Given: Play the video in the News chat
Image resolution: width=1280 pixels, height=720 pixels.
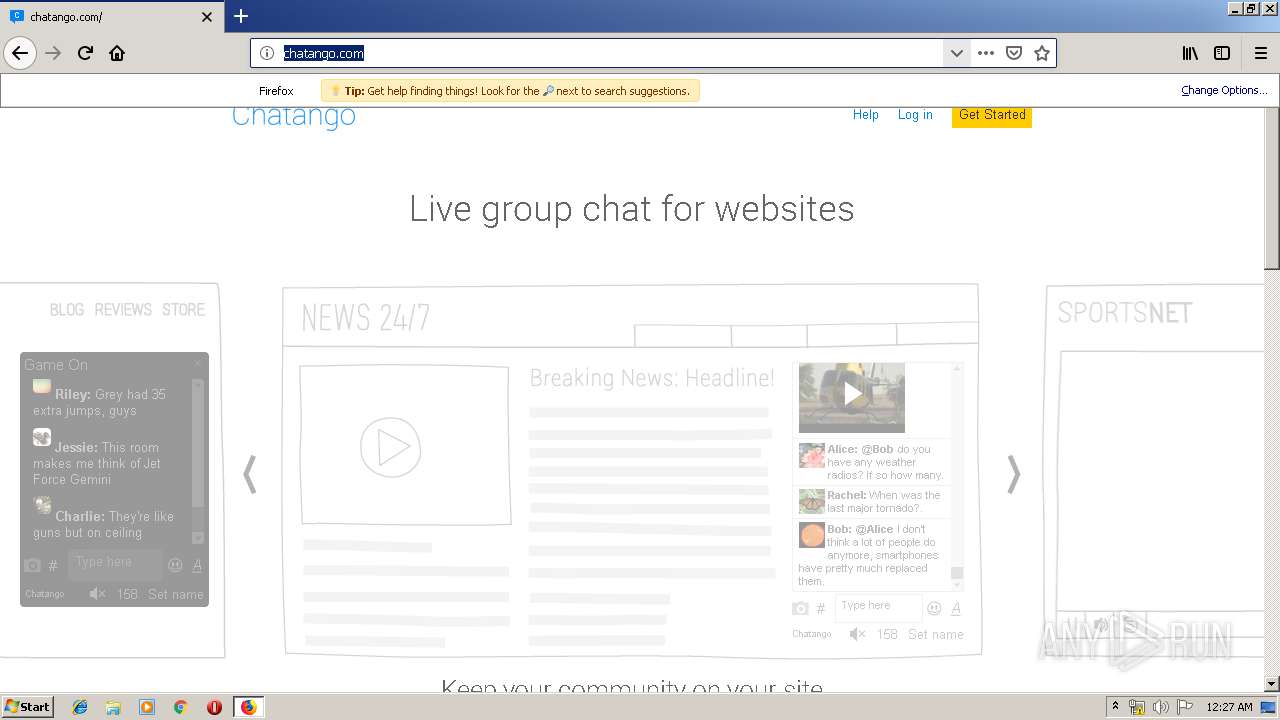Looking at the screenshot, I should tap(852, 395).
